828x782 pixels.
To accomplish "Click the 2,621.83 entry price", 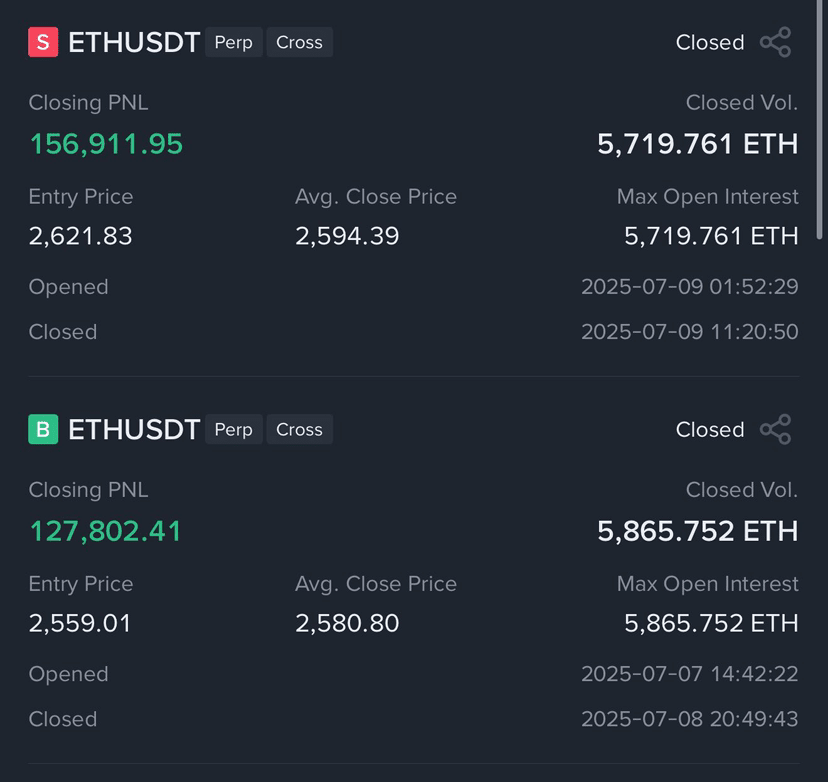I will click(x=80, y=235).
